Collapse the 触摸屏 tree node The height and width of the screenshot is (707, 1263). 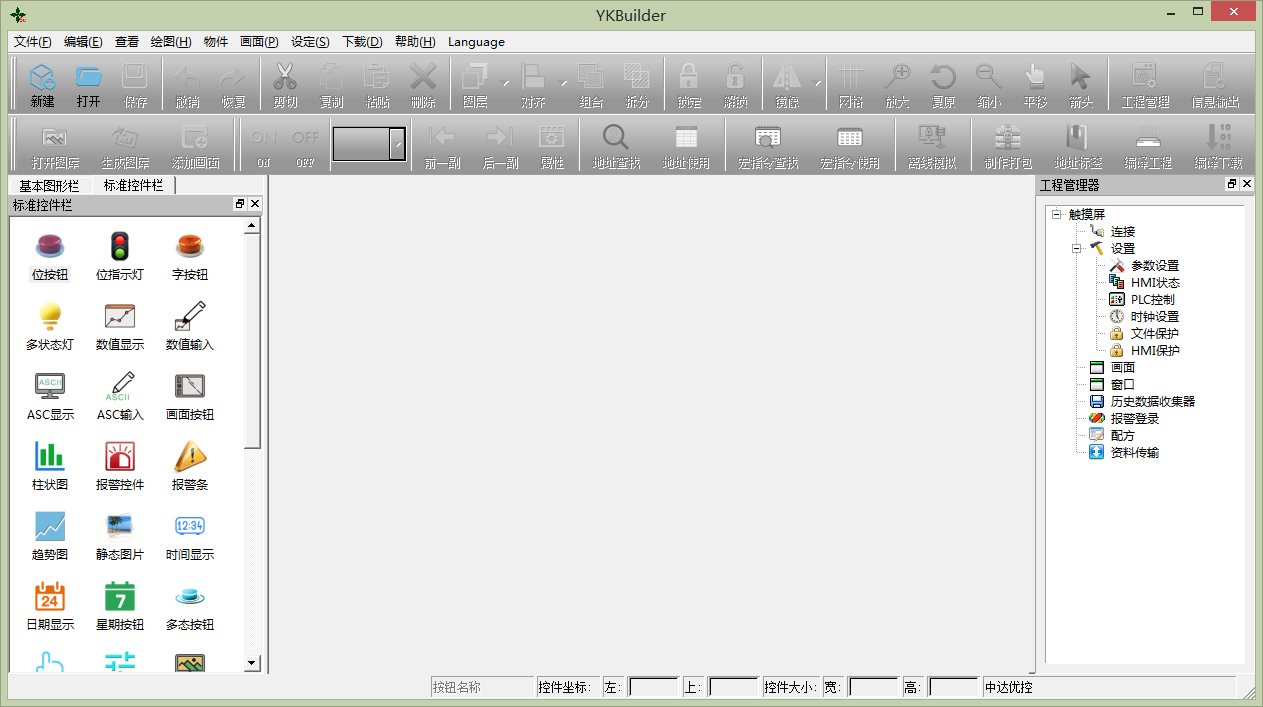(1056, 214)
